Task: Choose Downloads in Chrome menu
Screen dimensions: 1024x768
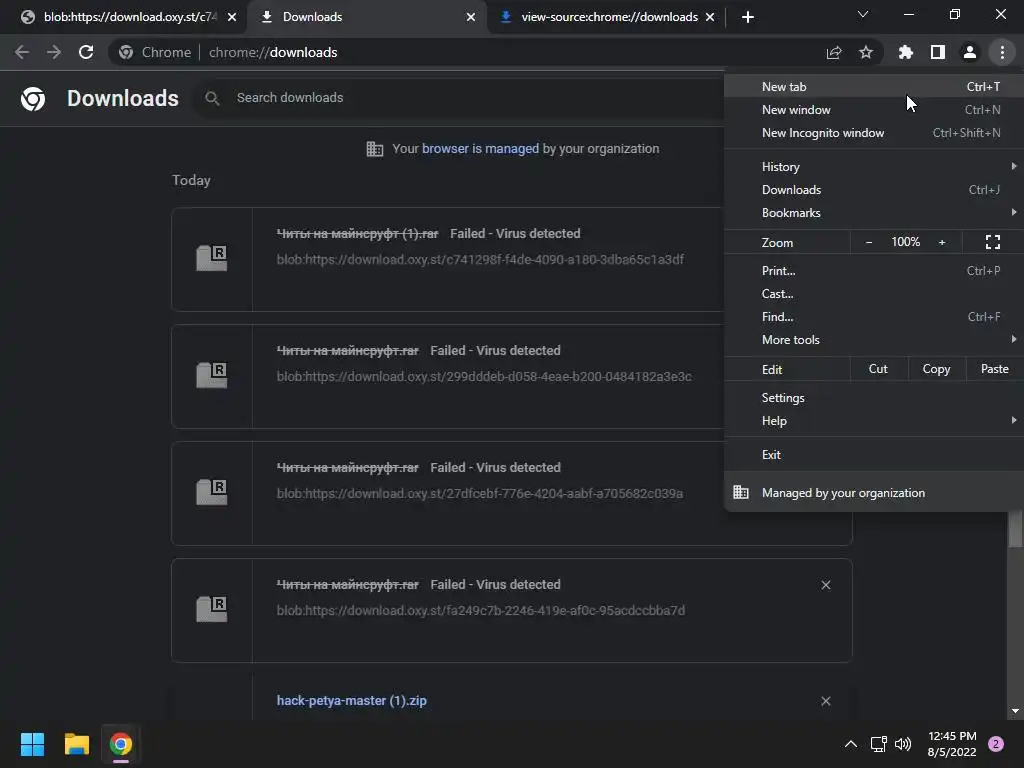Action: 874,190
